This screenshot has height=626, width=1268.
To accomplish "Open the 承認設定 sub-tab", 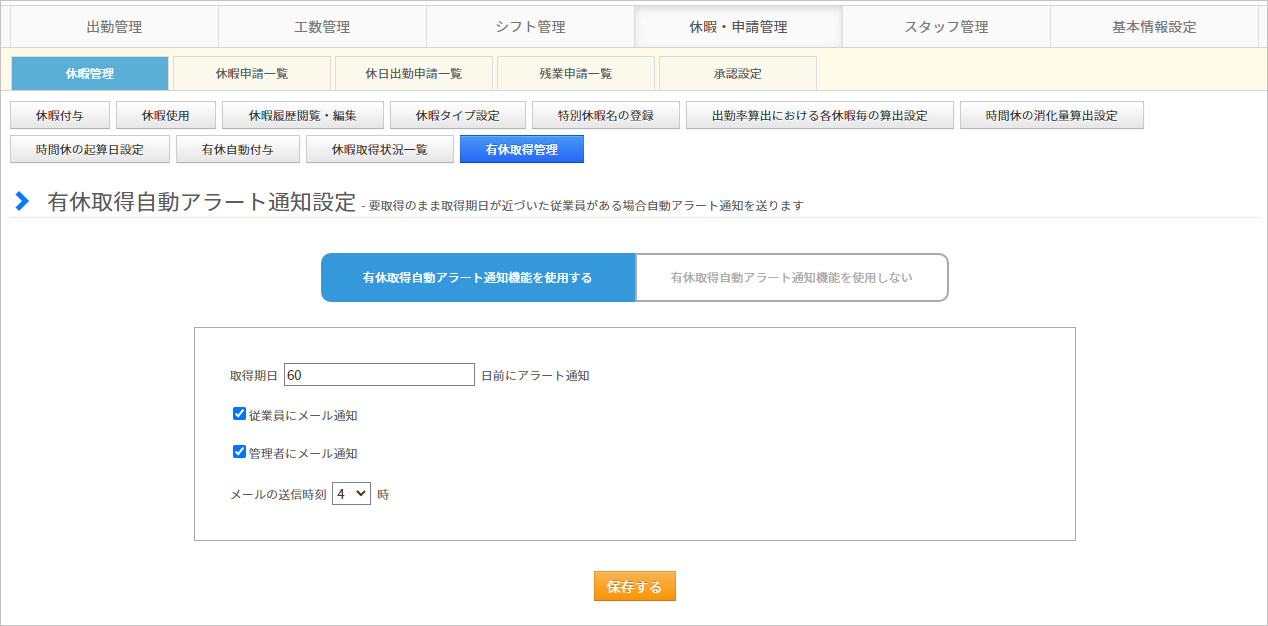I will tap(738, 73).
